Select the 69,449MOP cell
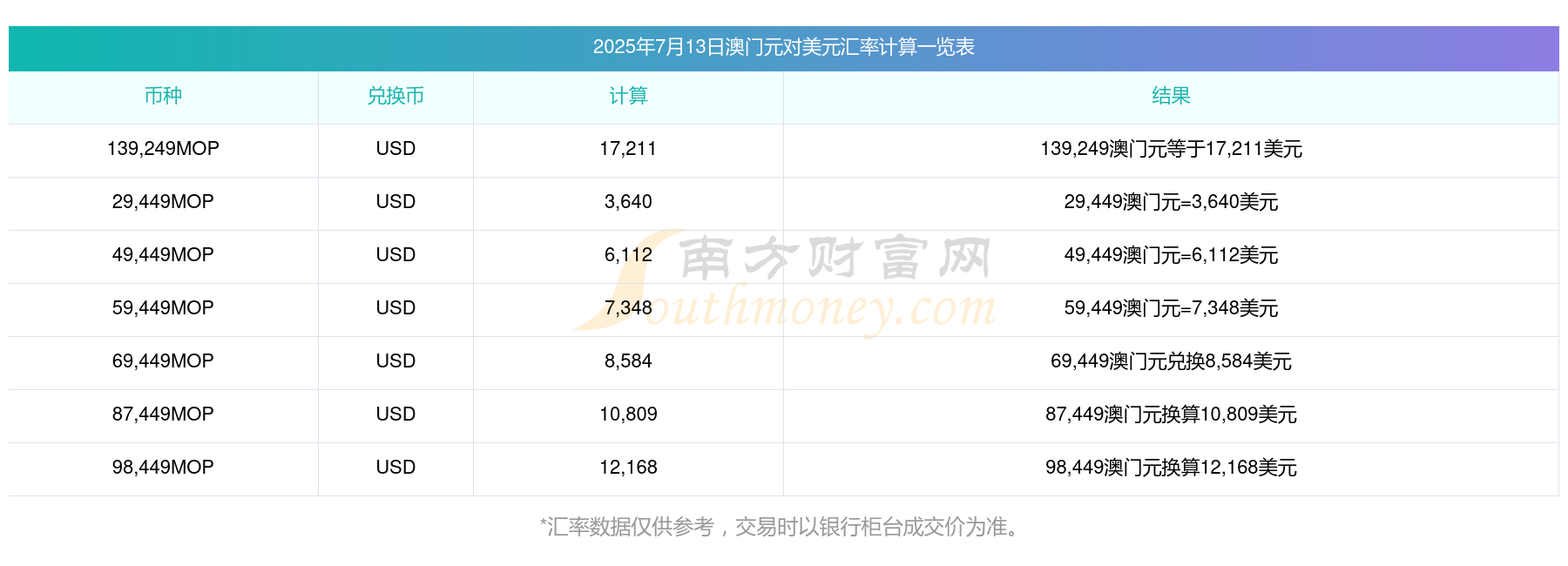Image resolution: width=1568 pixels, height=566 pixels. [x=163, y=361]
